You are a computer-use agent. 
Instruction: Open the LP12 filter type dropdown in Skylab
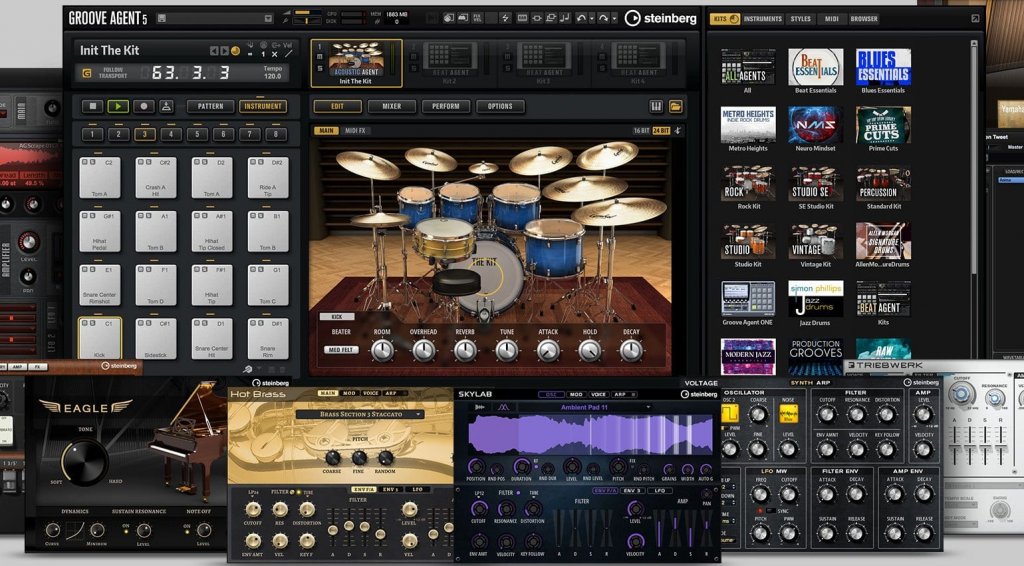click(479, 494)
